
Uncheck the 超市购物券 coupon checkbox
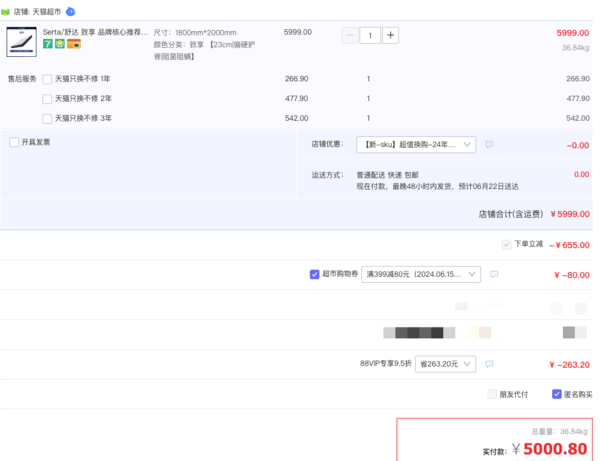[315, 274]
